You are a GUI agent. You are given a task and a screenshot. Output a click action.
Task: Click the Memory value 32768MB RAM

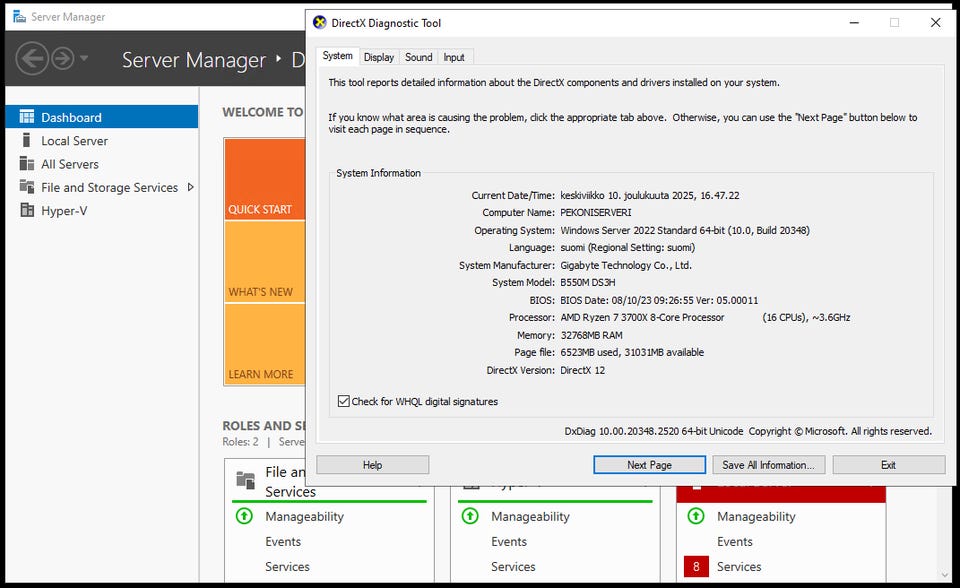tap(591, 335)
